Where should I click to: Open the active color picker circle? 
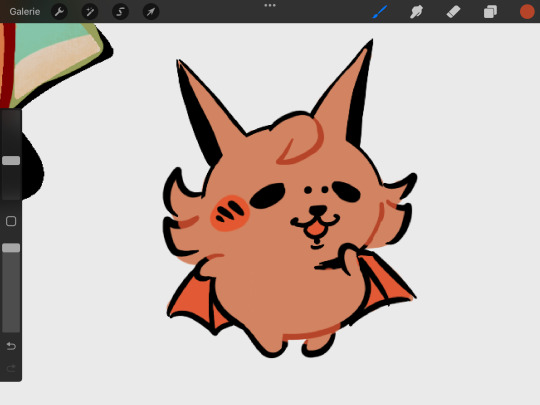coord(527,12)
